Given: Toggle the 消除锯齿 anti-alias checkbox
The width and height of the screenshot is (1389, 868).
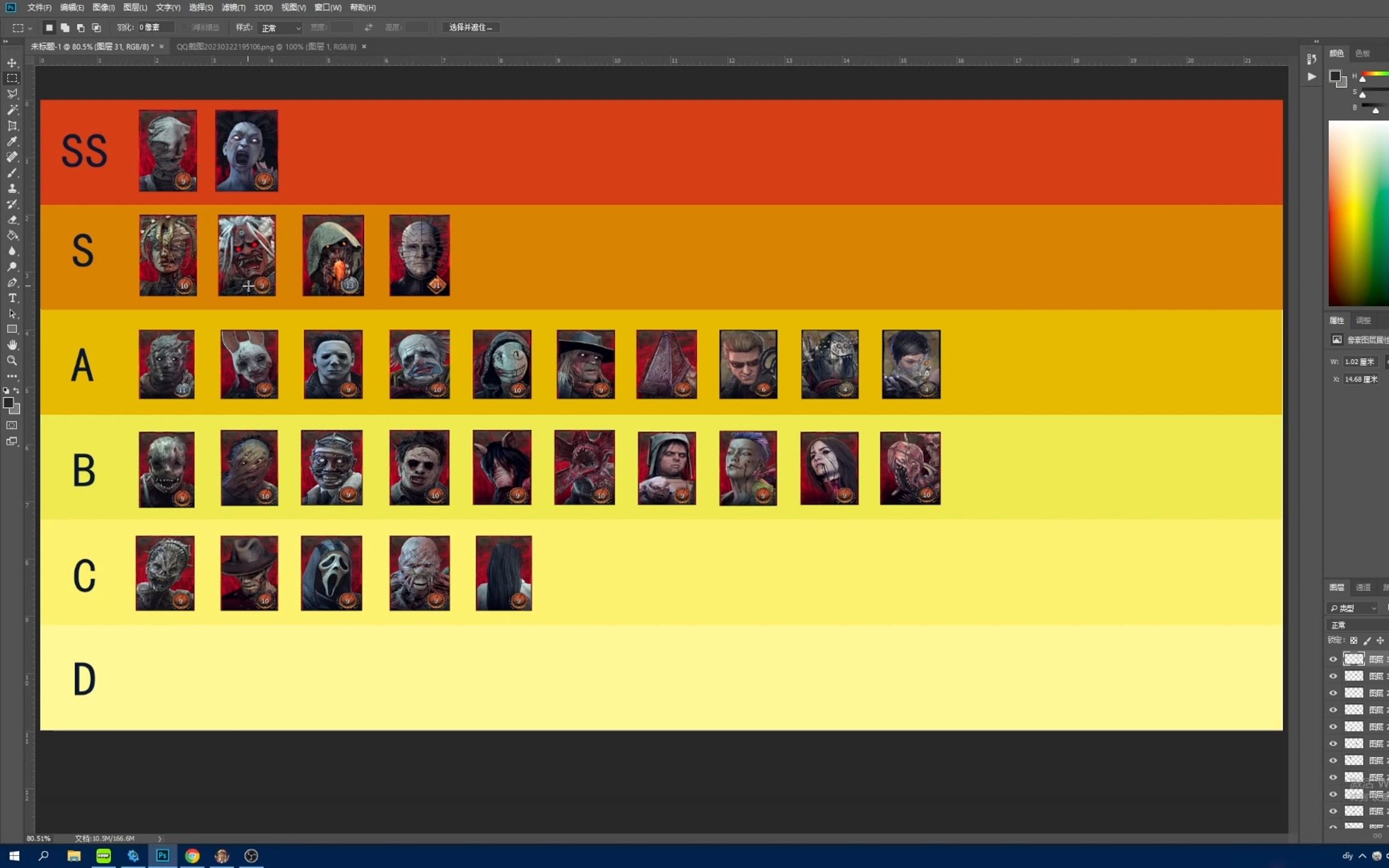Looking at the screenshot, I should click(x=184, y=27).
